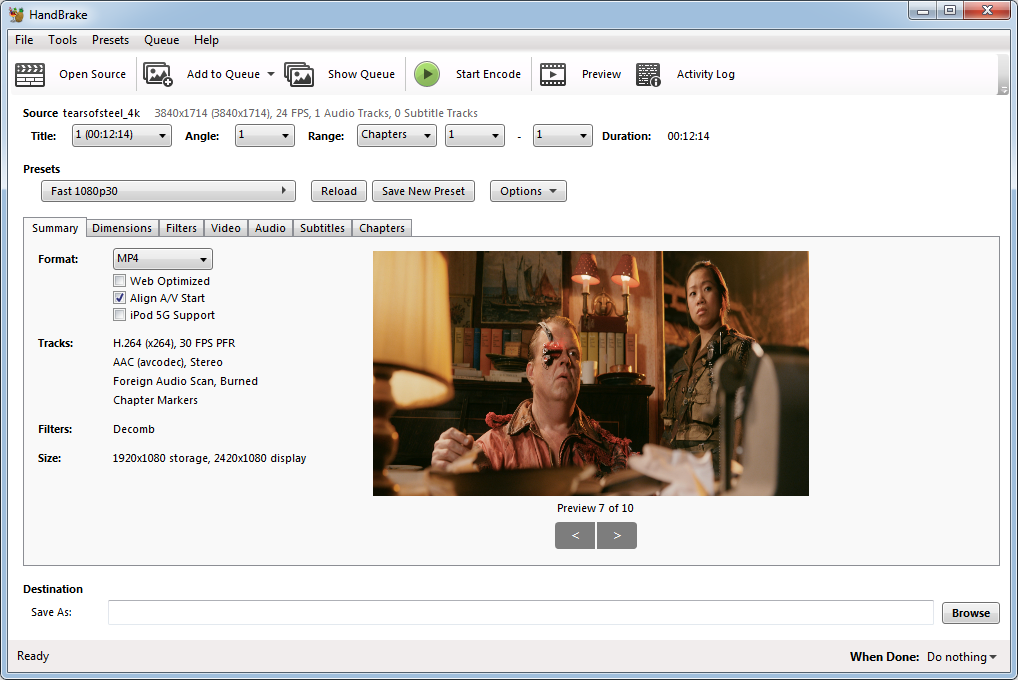Screen dimensions: 1018x680
Task: Open the Tools menu
Action: [62, 40]
